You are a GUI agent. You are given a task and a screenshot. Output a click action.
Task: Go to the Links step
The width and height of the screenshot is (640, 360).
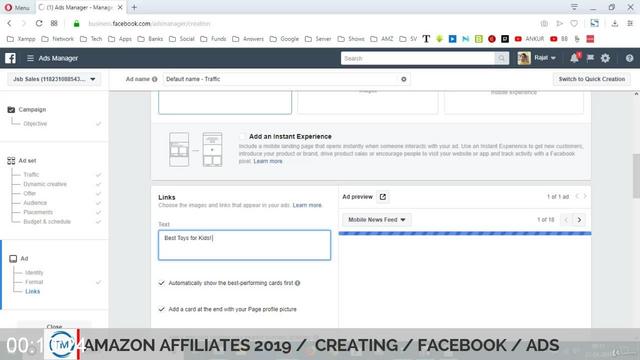[x=33, y=291]
